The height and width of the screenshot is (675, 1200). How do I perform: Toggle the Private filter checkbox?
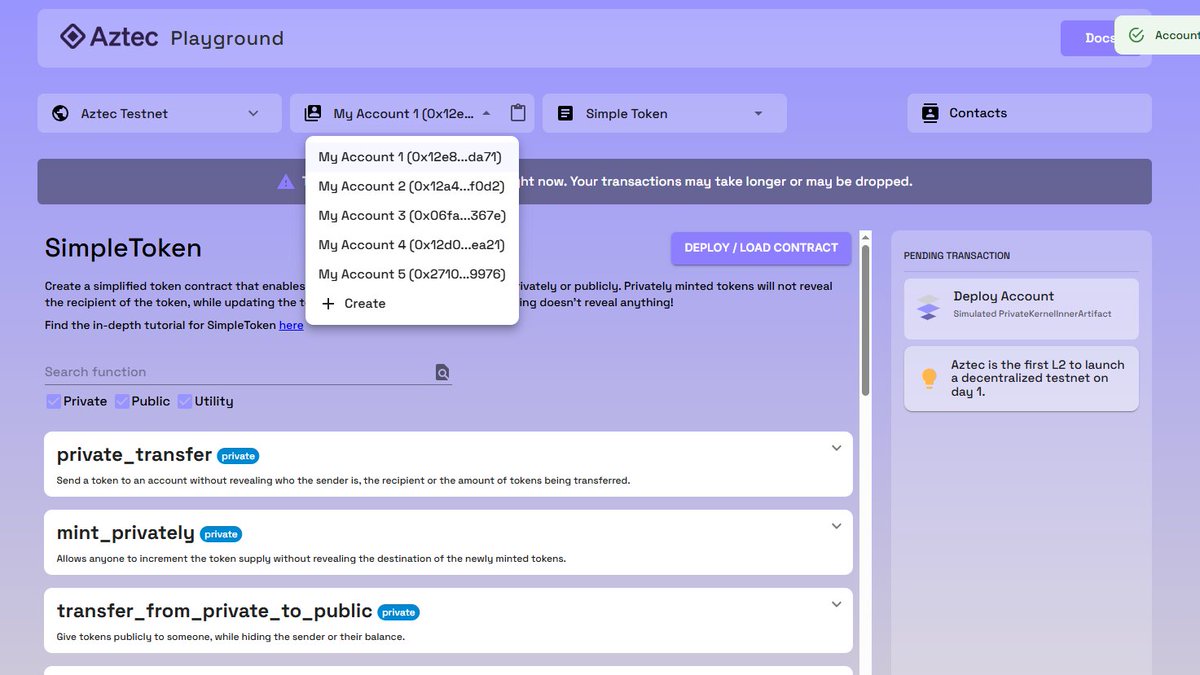coord(54,401)
